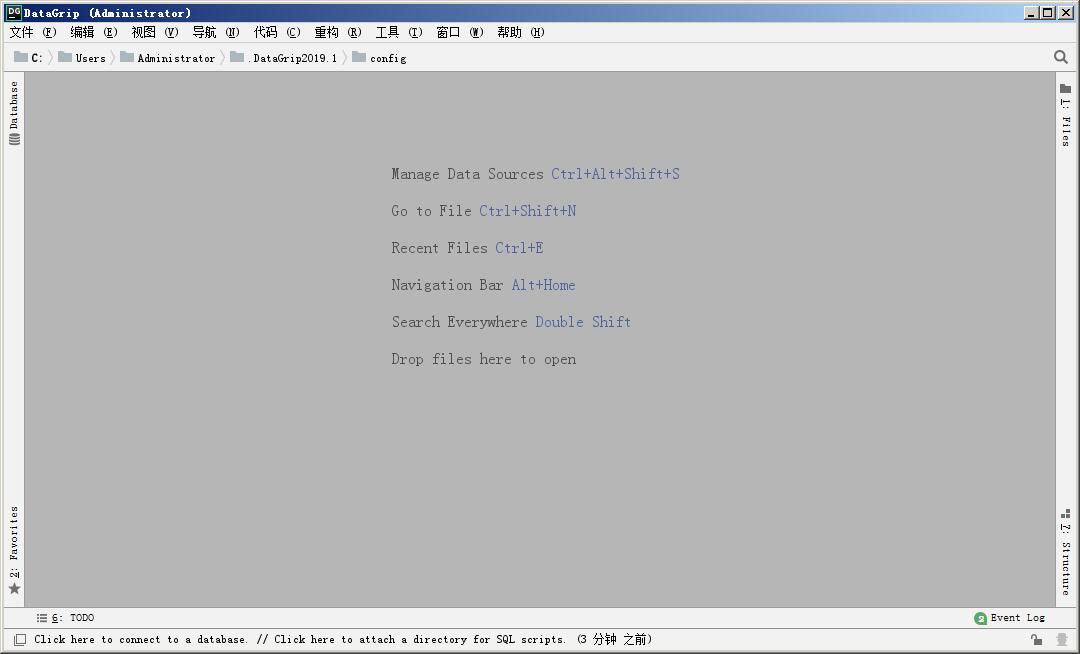The image size is (1080, 654).
Task: Open the 重构 (R) menu
Action: coord(338,32)
